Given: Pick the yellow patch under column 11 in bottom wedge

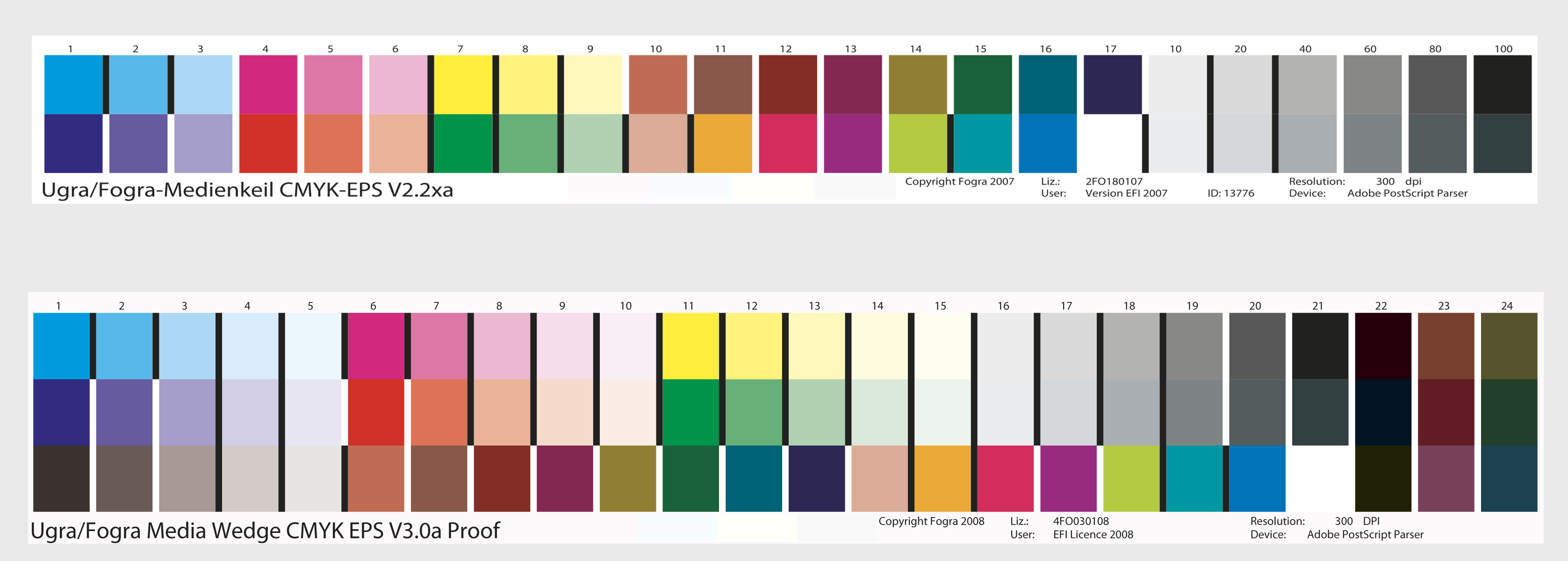Looking at the screenshot, I should click(x=691, y=346).
